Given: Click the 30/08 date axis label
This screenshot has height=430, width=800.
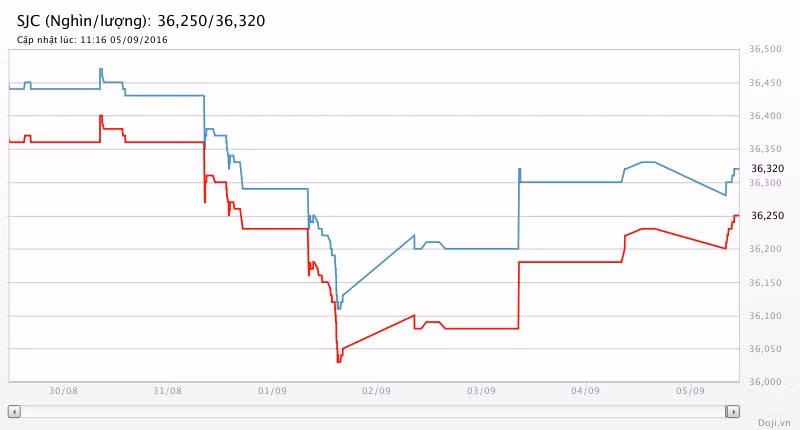Looking at the screenshot, I should (63, 391).
